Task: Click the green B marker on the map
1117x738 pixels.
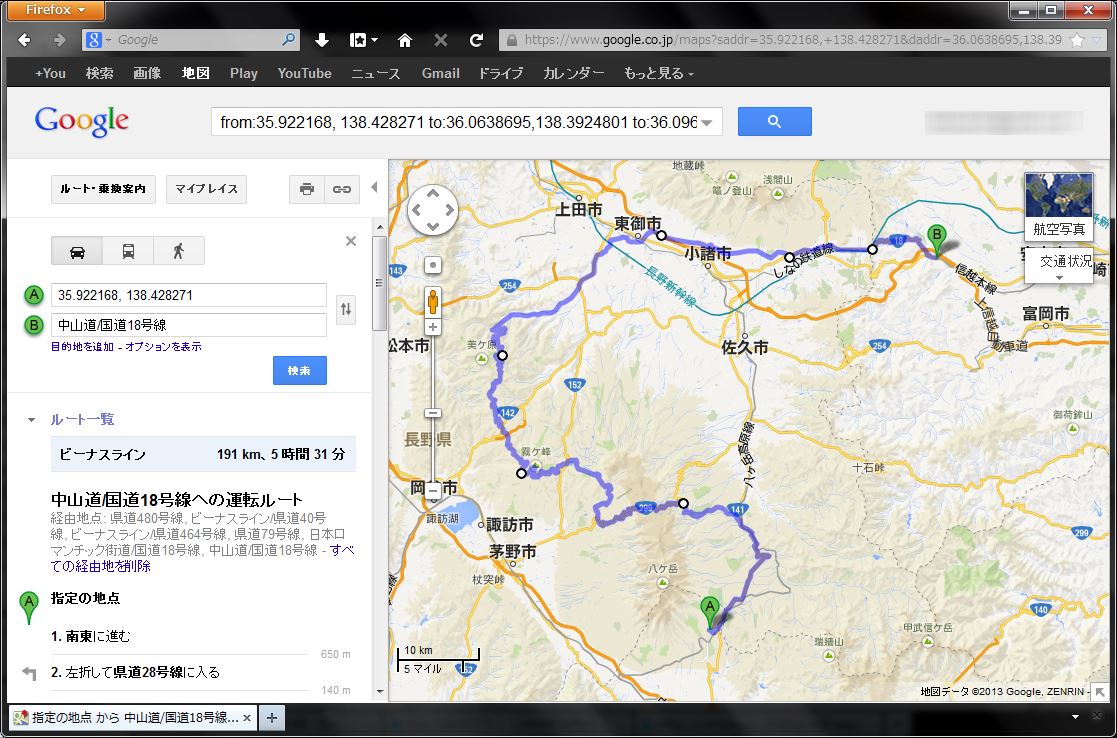Action: click(x=937, y=240)
